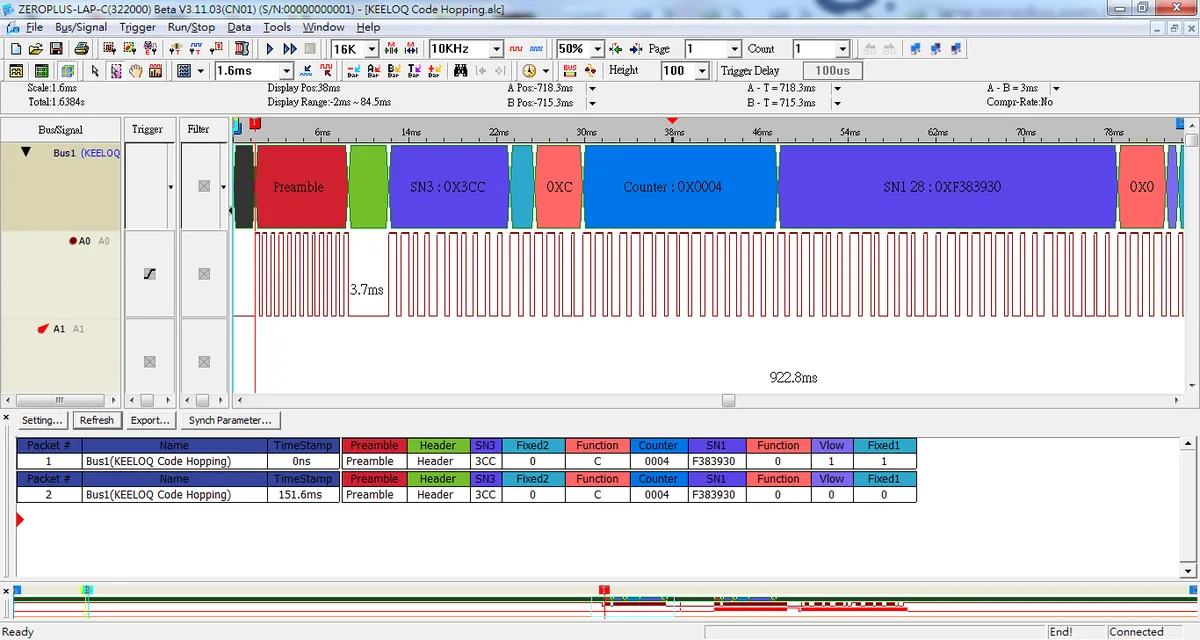Collapse the Bus1 triangle expander
Screen dimensions: 1200x640
(x=26, y=152)
